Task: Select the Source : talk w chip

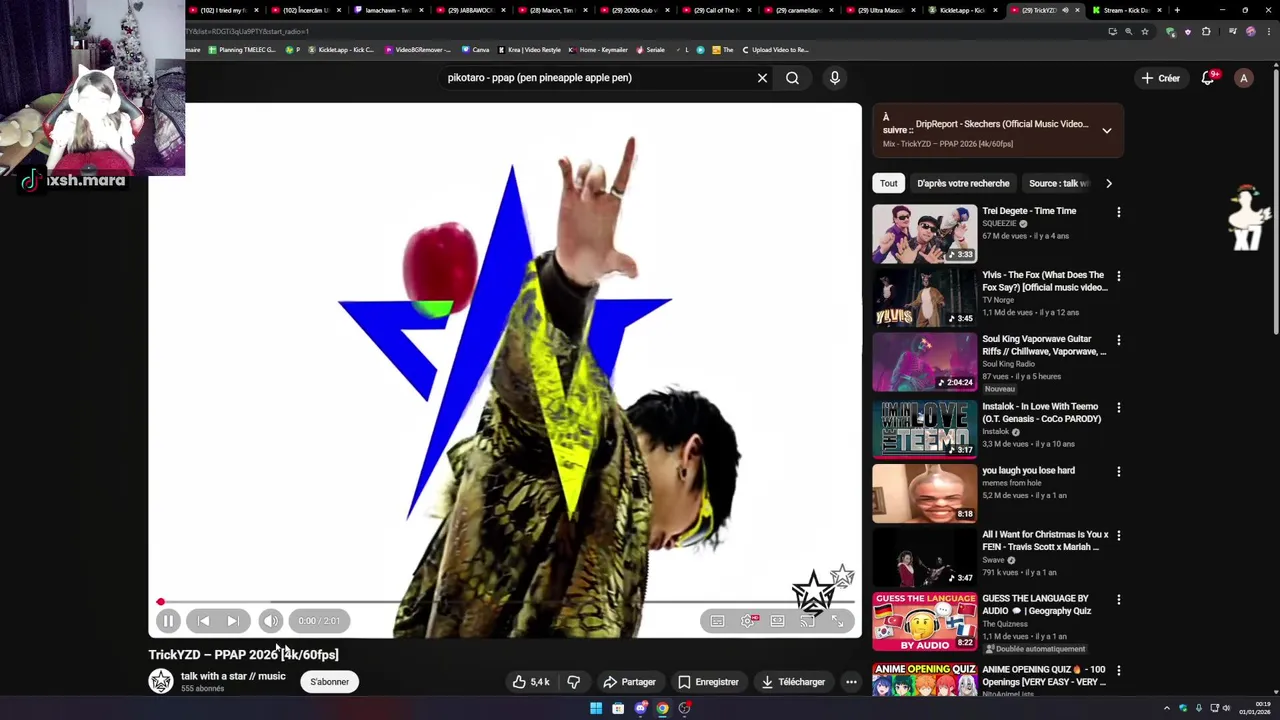Action: [x=1059, y=183]
